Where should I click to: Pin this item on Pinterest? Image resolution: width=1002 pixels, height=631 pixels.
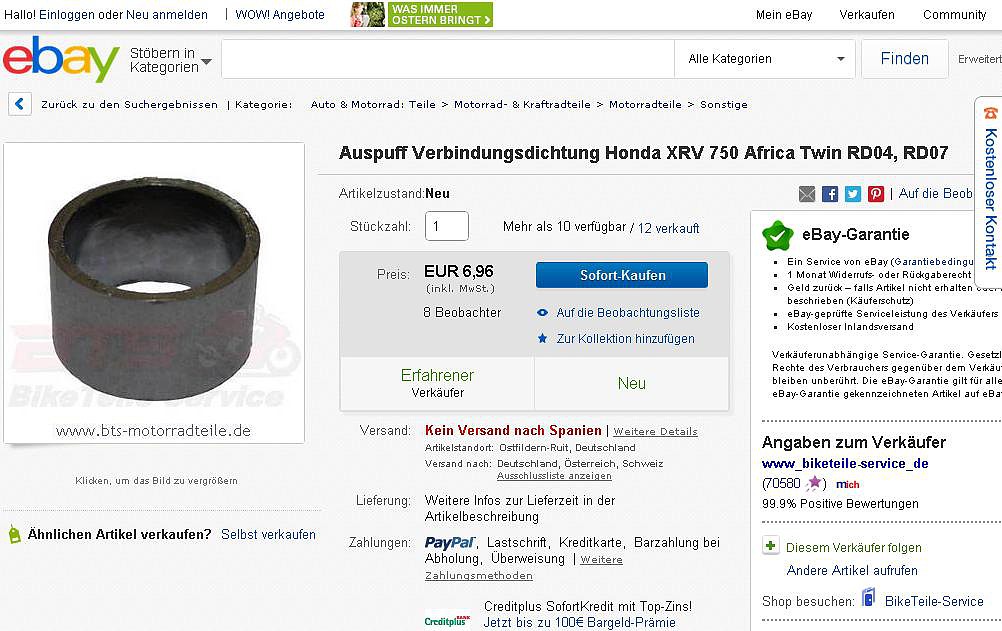coord(875,194)
